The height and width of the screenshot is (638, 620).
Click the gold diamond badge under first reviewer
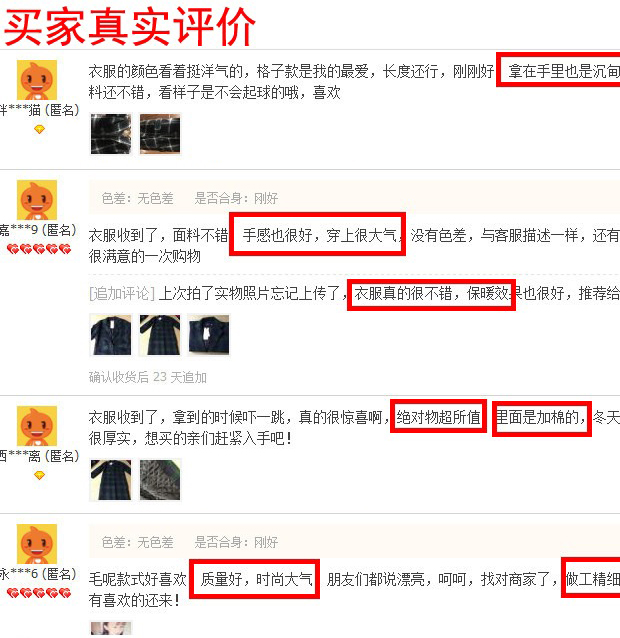coord(39,129)
